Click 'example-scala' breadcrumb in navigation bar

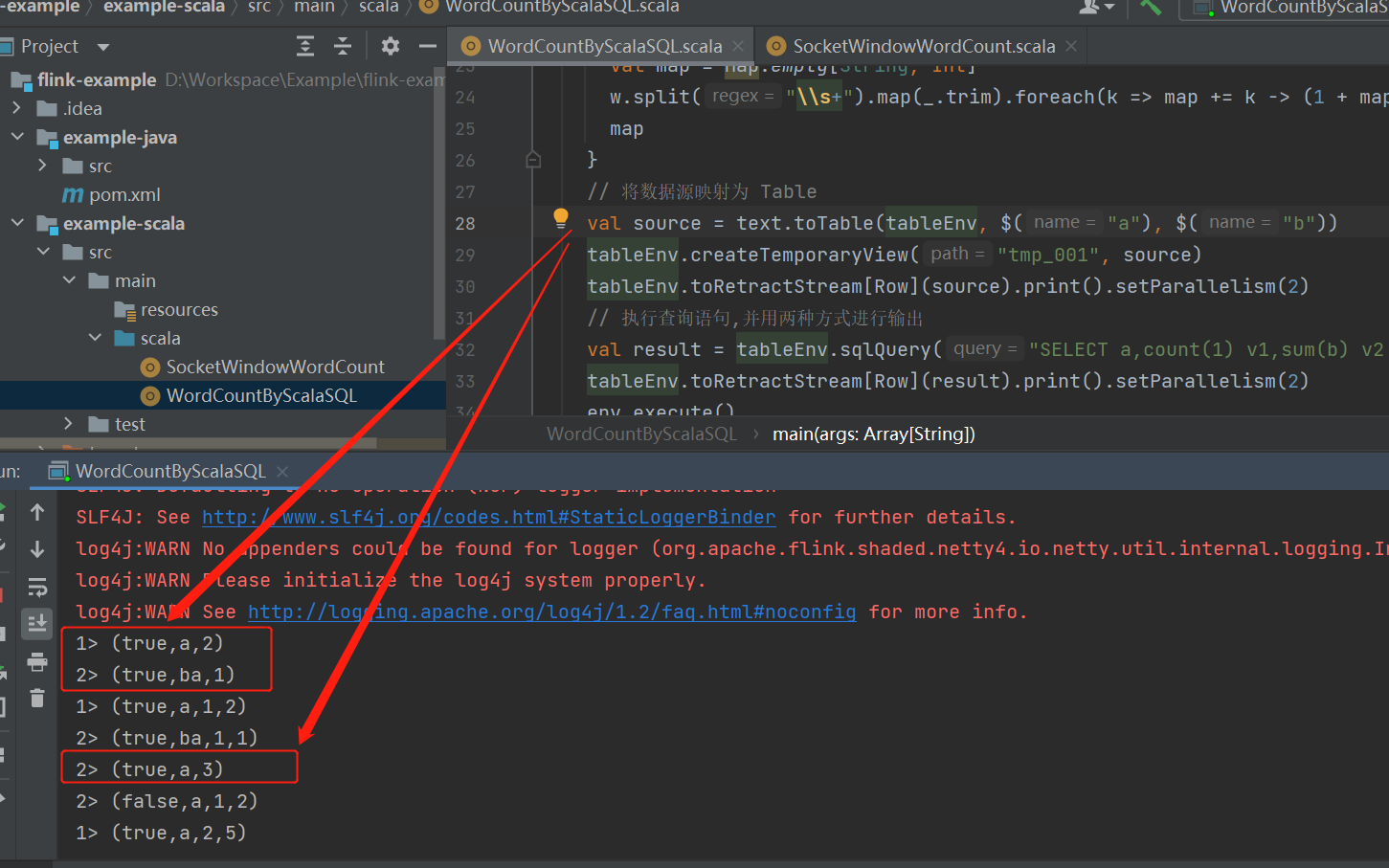click(164, 8)
